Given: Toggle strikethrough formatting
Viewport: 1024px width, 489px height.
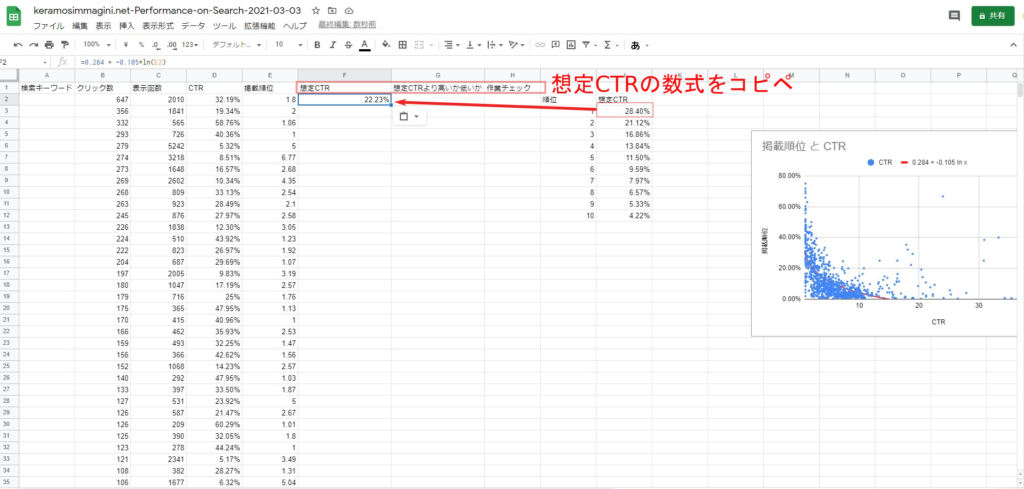Looking at the screenshot, I should (x=348, y=45).
